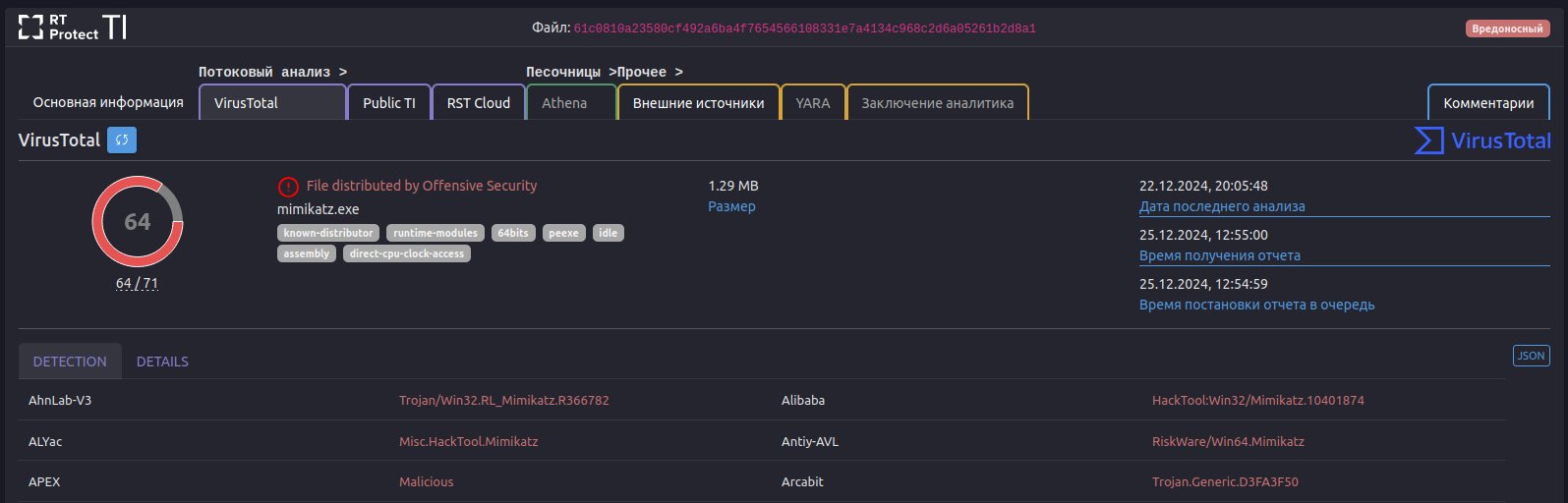
Task: Click the RT Protect TI logo
Action: [72, 28]
